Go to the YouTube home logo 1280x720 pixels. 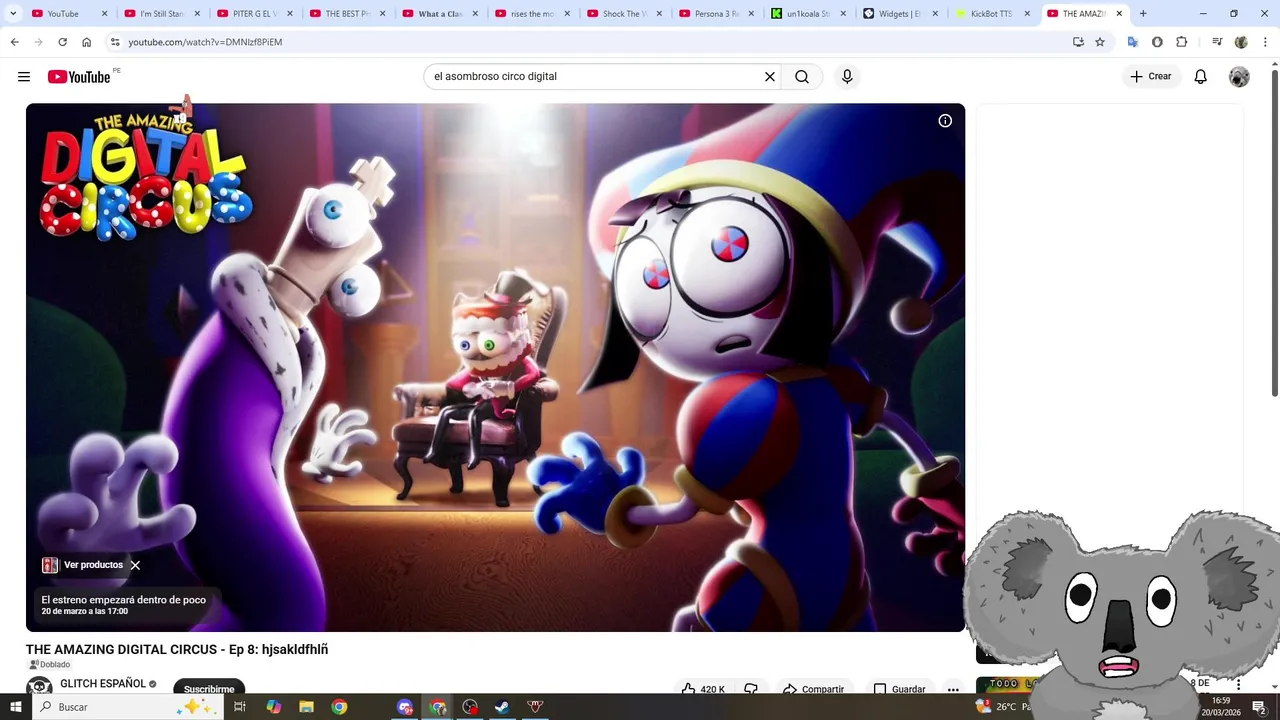pyautogui.click(x=79, y=77)
